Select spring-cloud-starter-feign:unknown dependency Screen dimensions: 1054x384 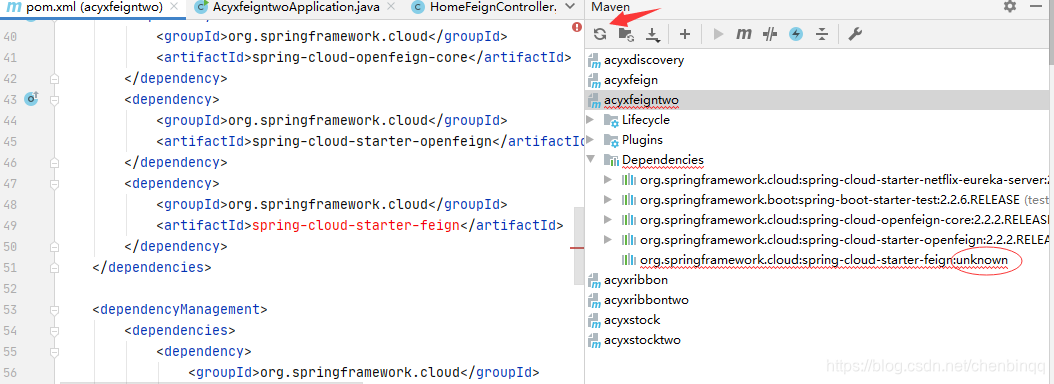[x=823, y=260]
